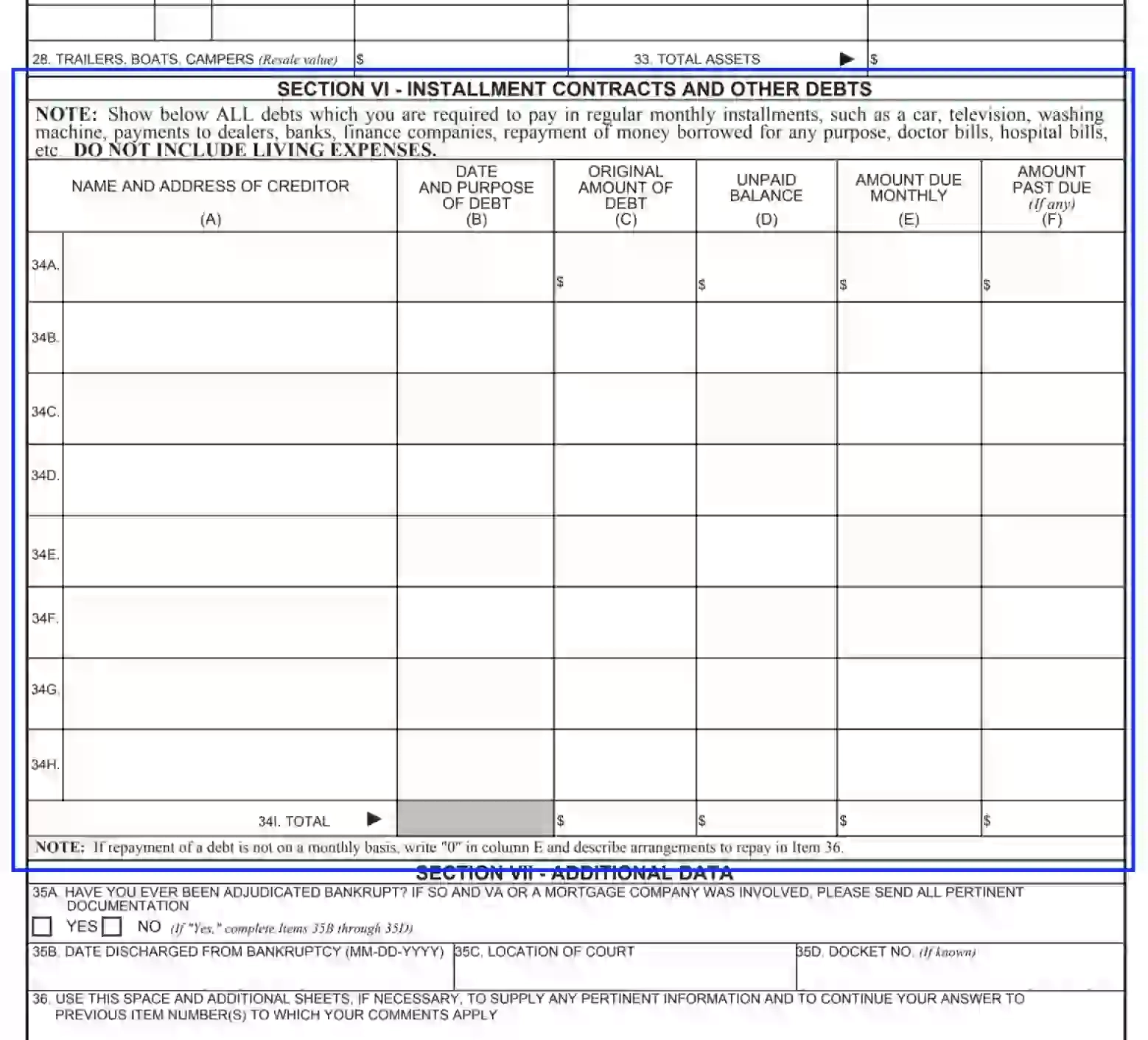
Task: Click creditor name field for row 34E
Action: (x=230, y=551)
